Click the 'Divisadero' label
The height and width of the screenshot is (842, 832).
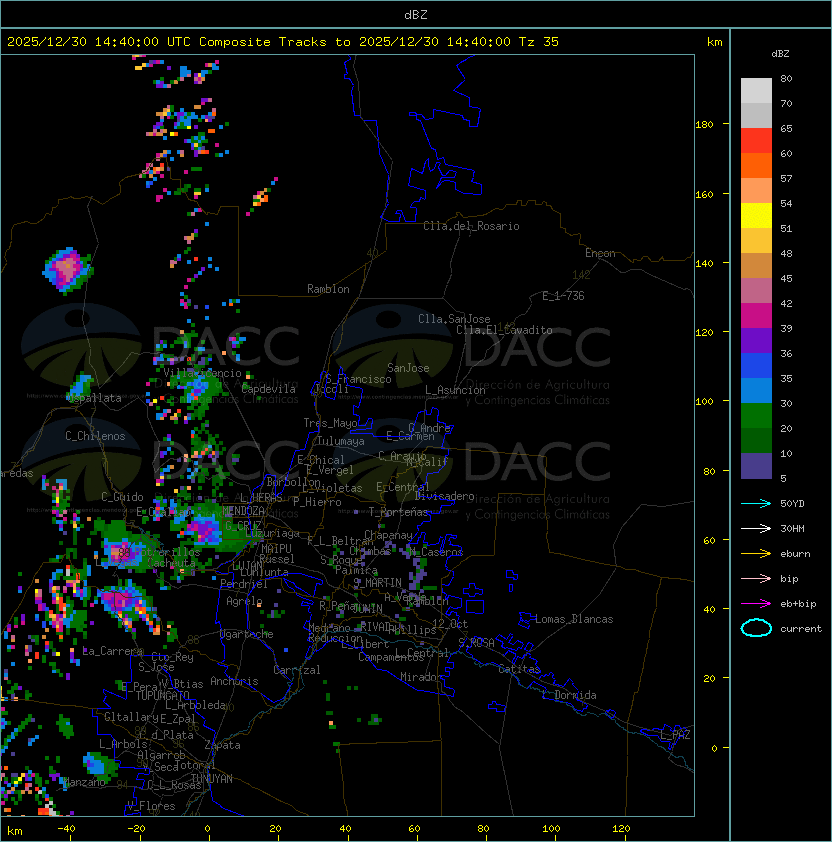[x=445, y=496]
